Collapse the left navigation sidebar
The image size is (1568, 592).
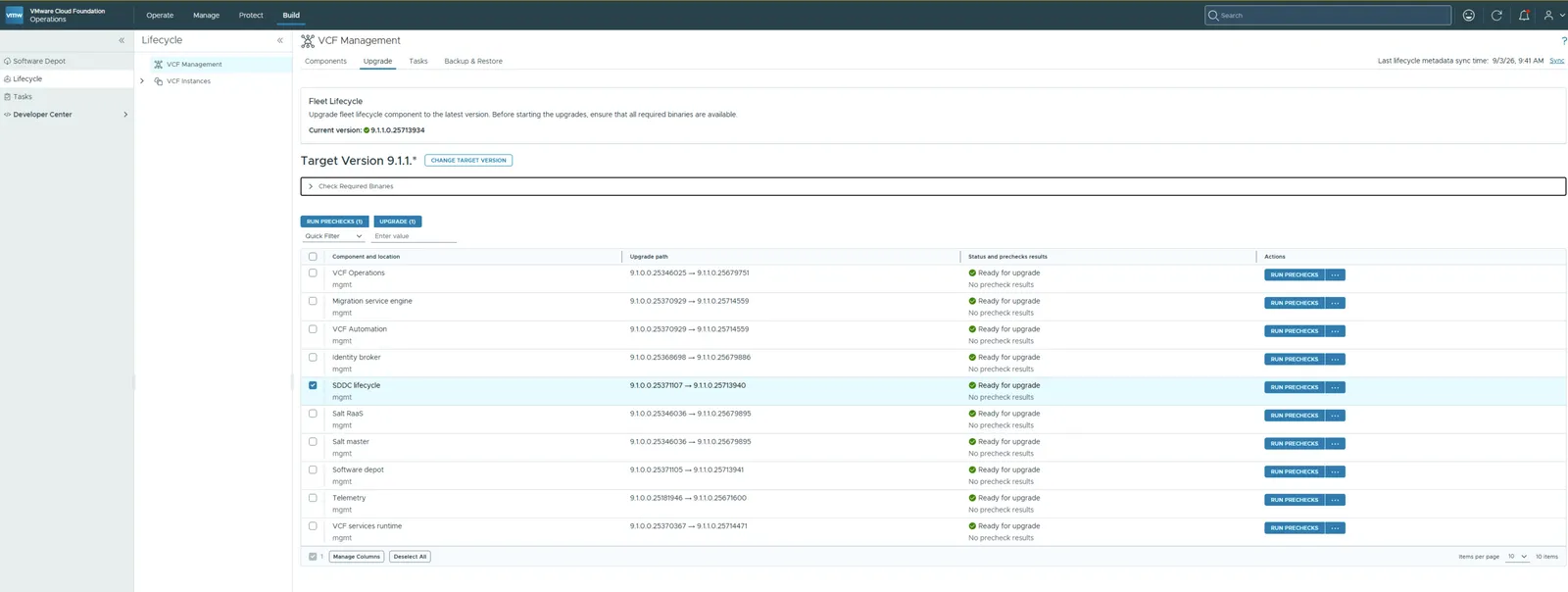[x=122, y=40]
